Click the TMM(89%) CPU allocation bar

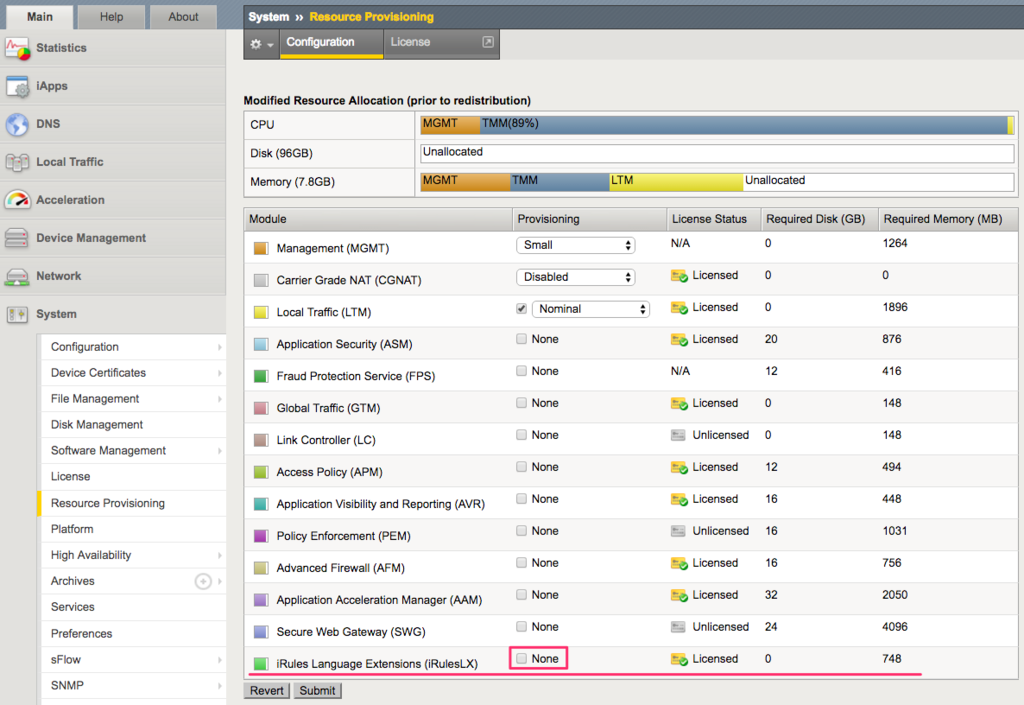pos(744,124)
